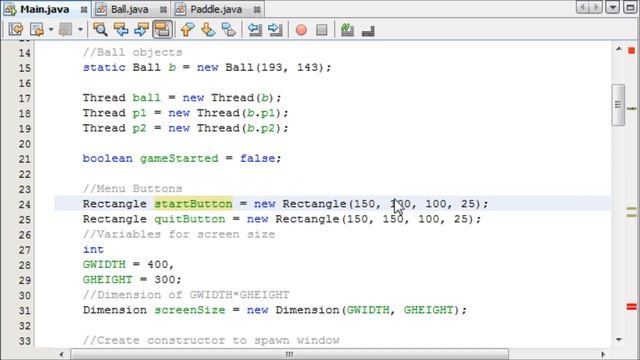This screenshot has height=360, width=640.
Task: Start macro recording with red circle
Action: (x=301, y=30)
